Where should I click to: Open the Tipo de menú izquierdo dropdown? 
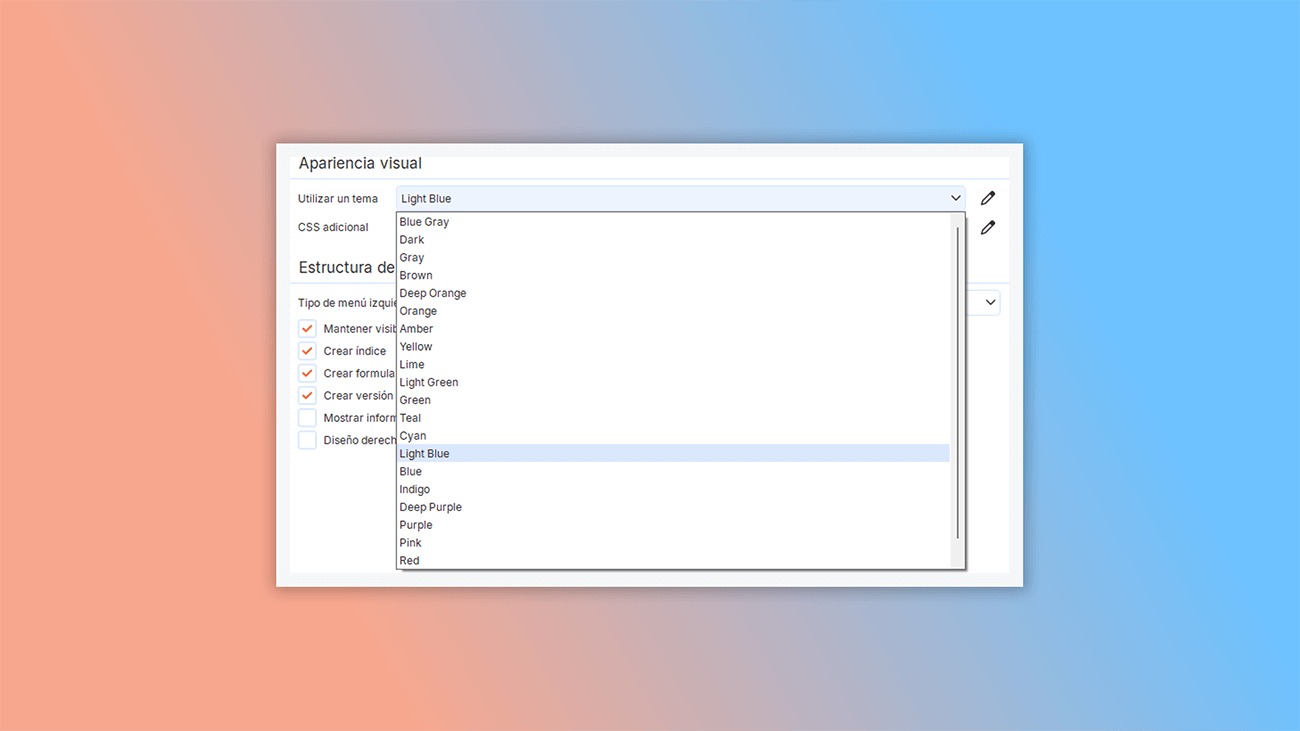[x=989, y=302]
